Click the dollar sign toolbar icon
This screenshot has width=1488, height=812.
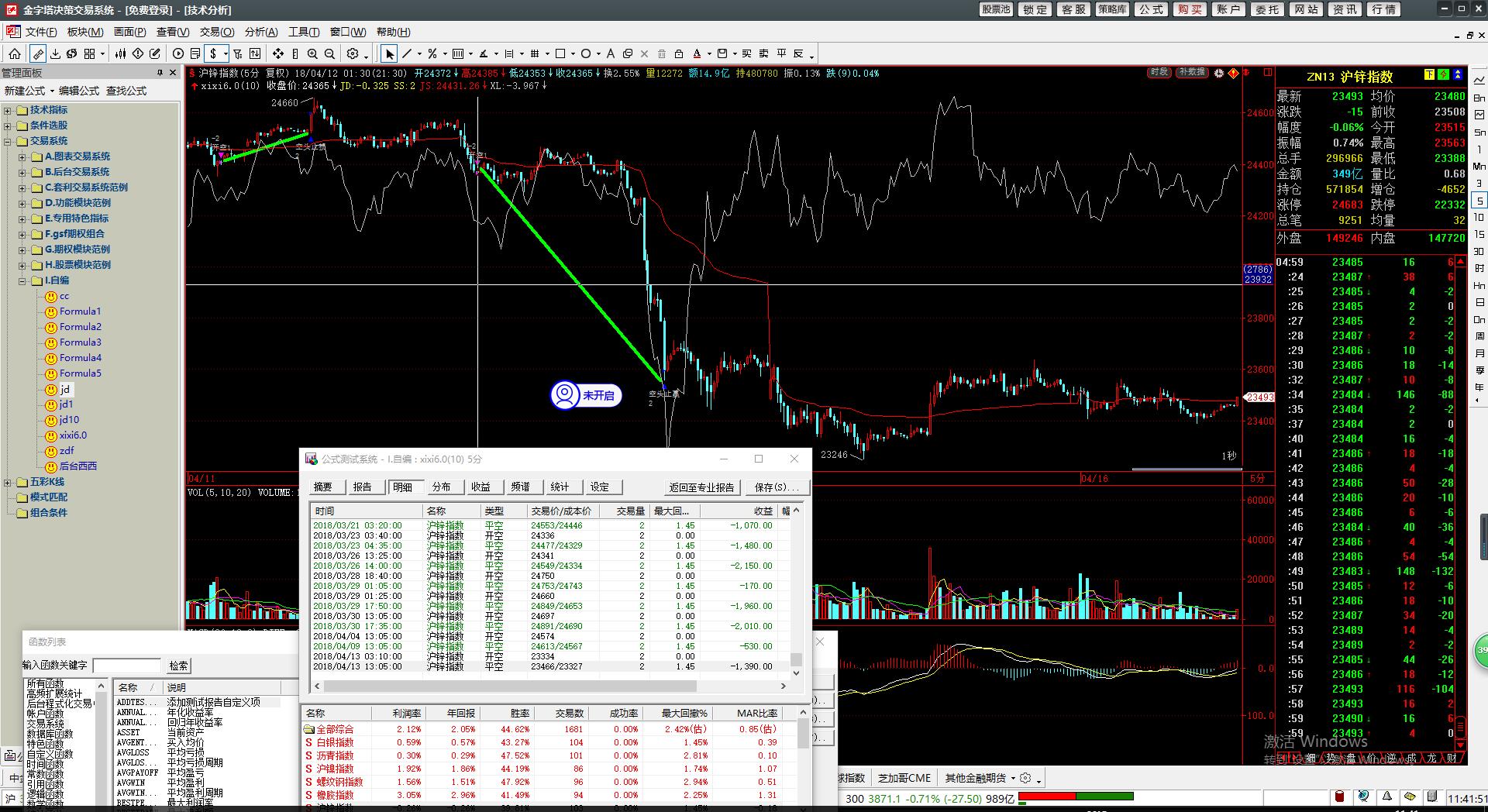pyautogui.click(x=213, y=53)
